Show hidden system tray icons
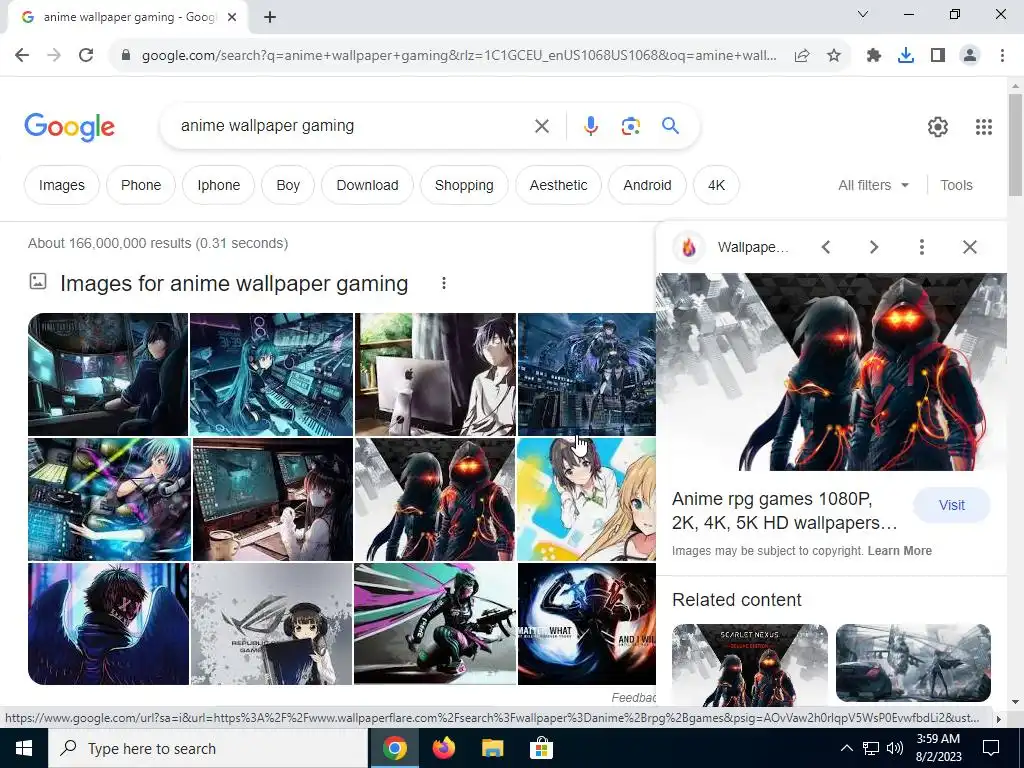1024x768 pixels. point(846,748)
